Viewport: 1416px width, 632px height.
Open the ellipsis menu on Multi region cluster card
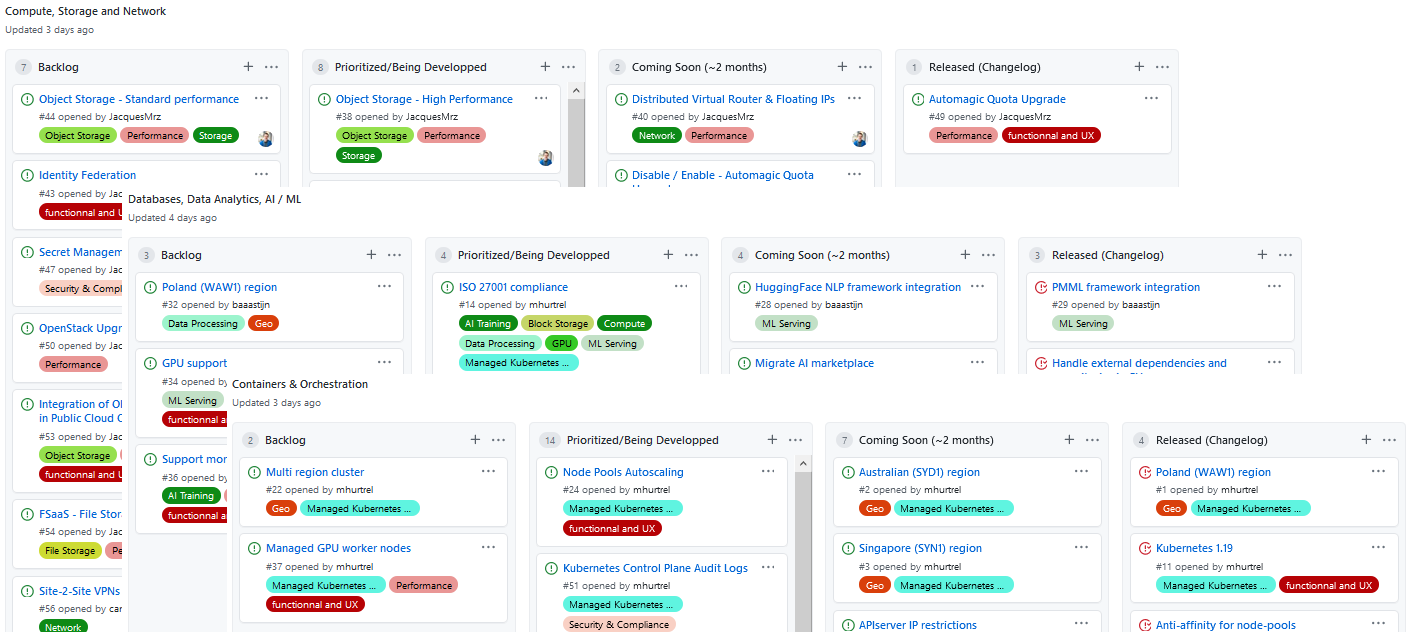pyautogui.click(x=488, y=470)
